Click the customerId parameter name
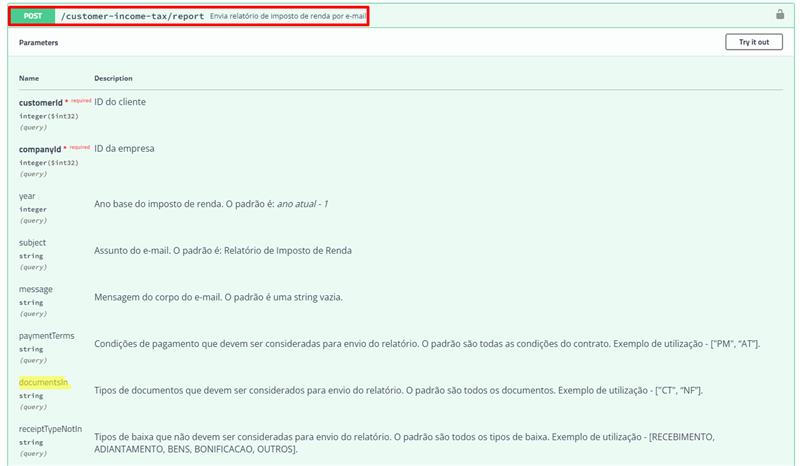The height and width of the screenshot is (466, 800). click(41, 103)
